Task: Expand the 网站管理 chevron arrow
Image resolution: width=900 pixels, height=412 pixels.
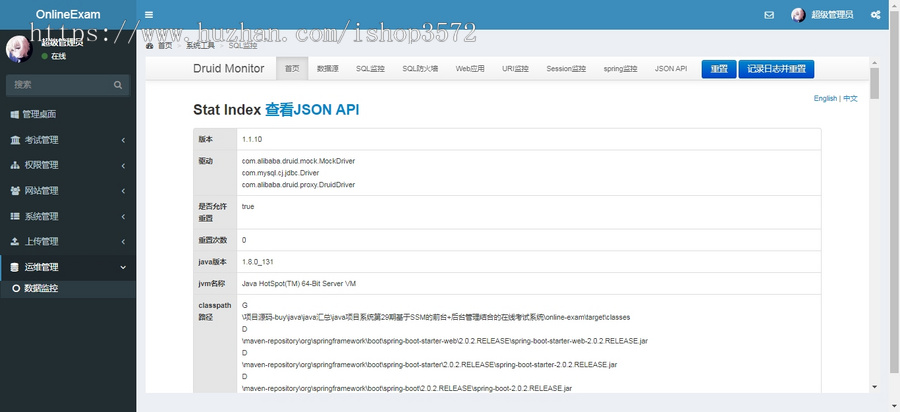Action: (123, 191)
